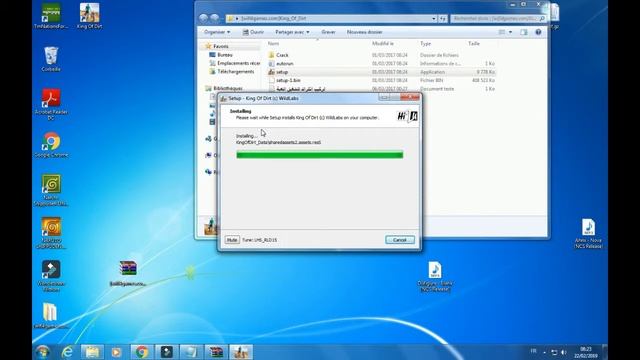Refresh the Explorer address bar
The image size is (640, 360).
[442, 18]
